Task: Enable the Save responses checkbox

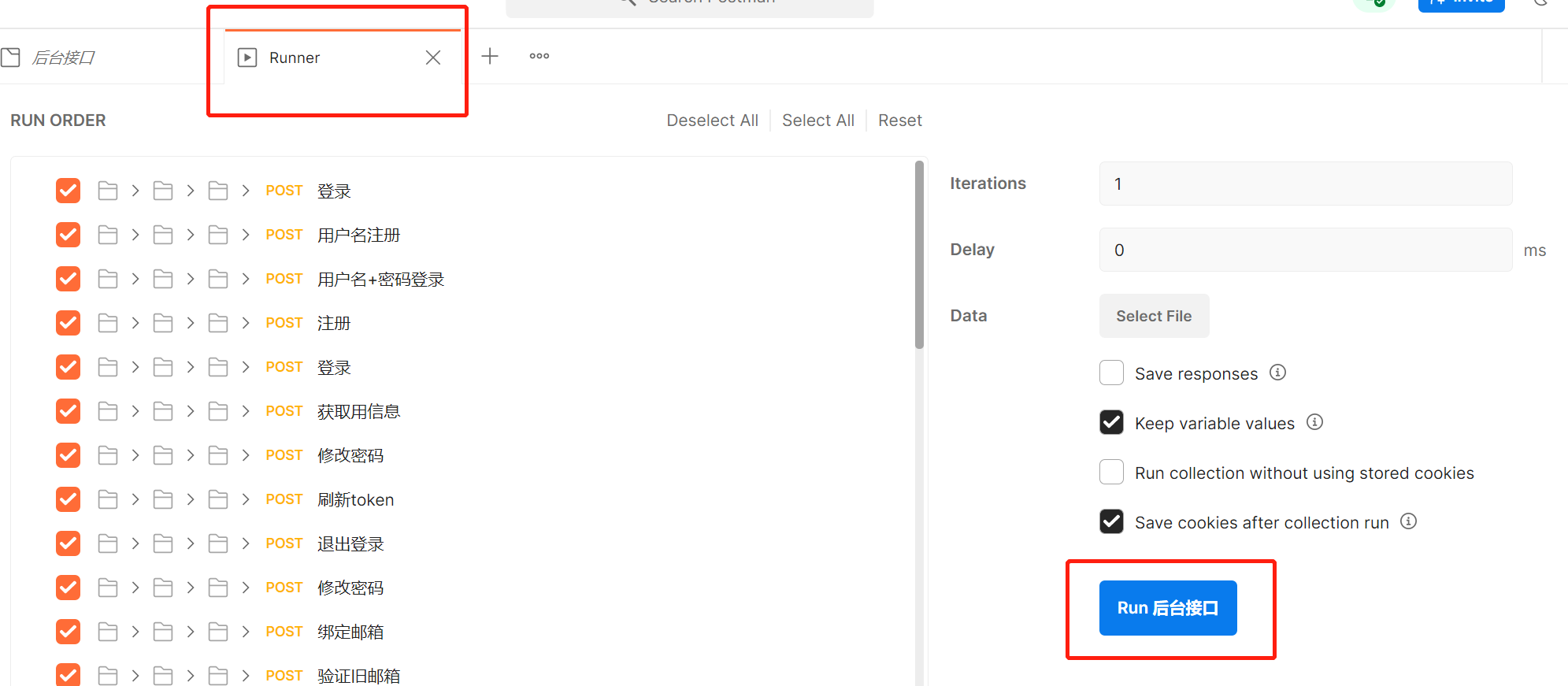Action: (x=1111, y=373)
